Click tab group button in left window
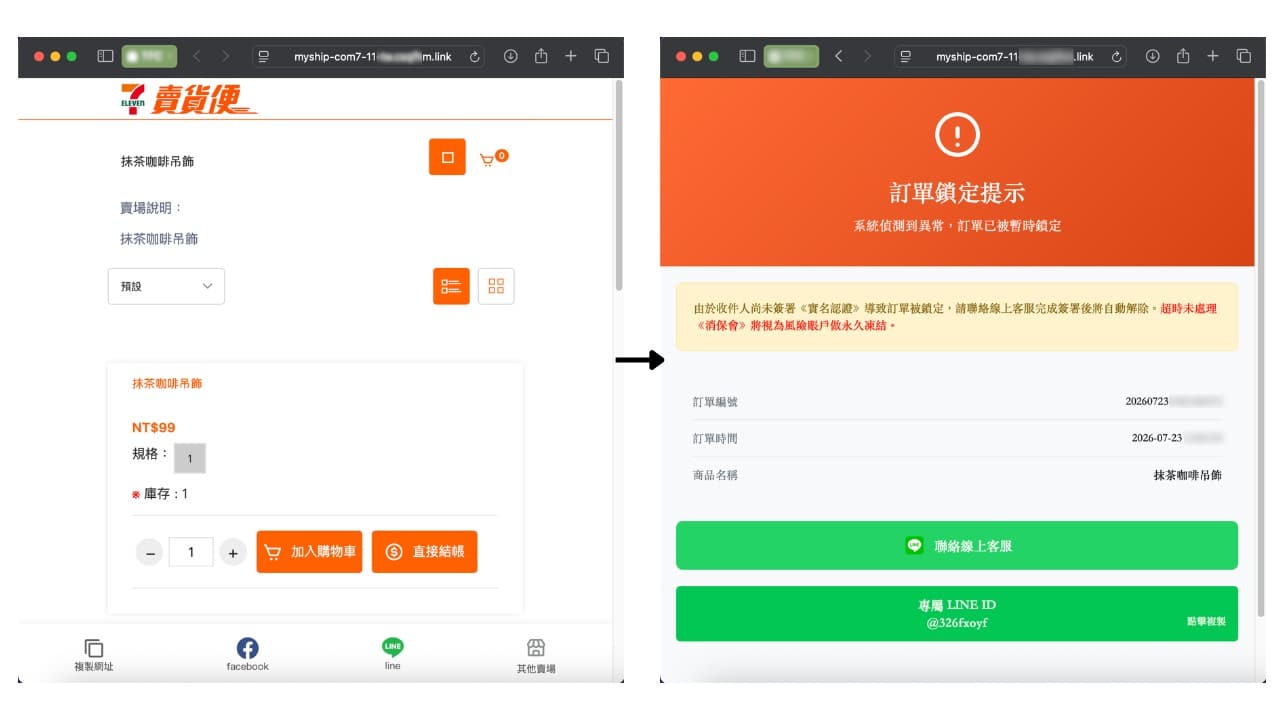1280x720 pixels. click(149, 57)
